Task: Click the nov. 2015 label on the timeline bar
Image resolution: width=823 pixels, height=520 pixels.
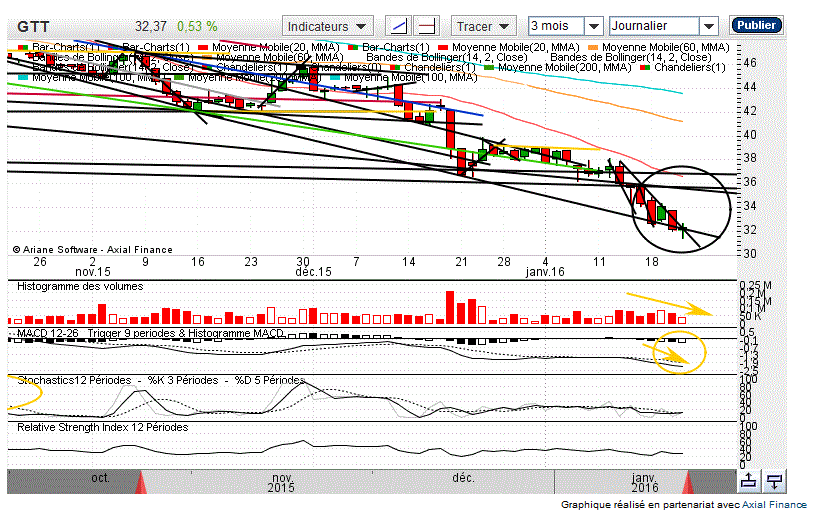Action: pos(281,483)
